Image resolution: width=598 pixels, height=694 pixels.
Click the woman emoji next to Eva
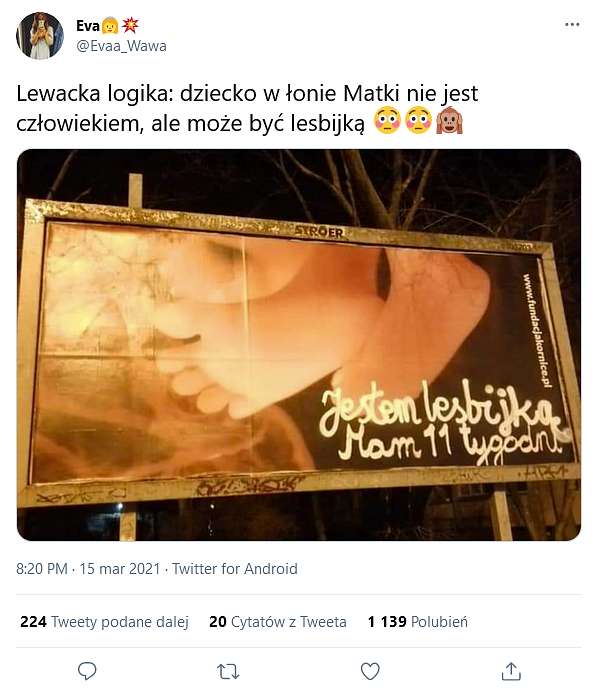coord(110,26)
